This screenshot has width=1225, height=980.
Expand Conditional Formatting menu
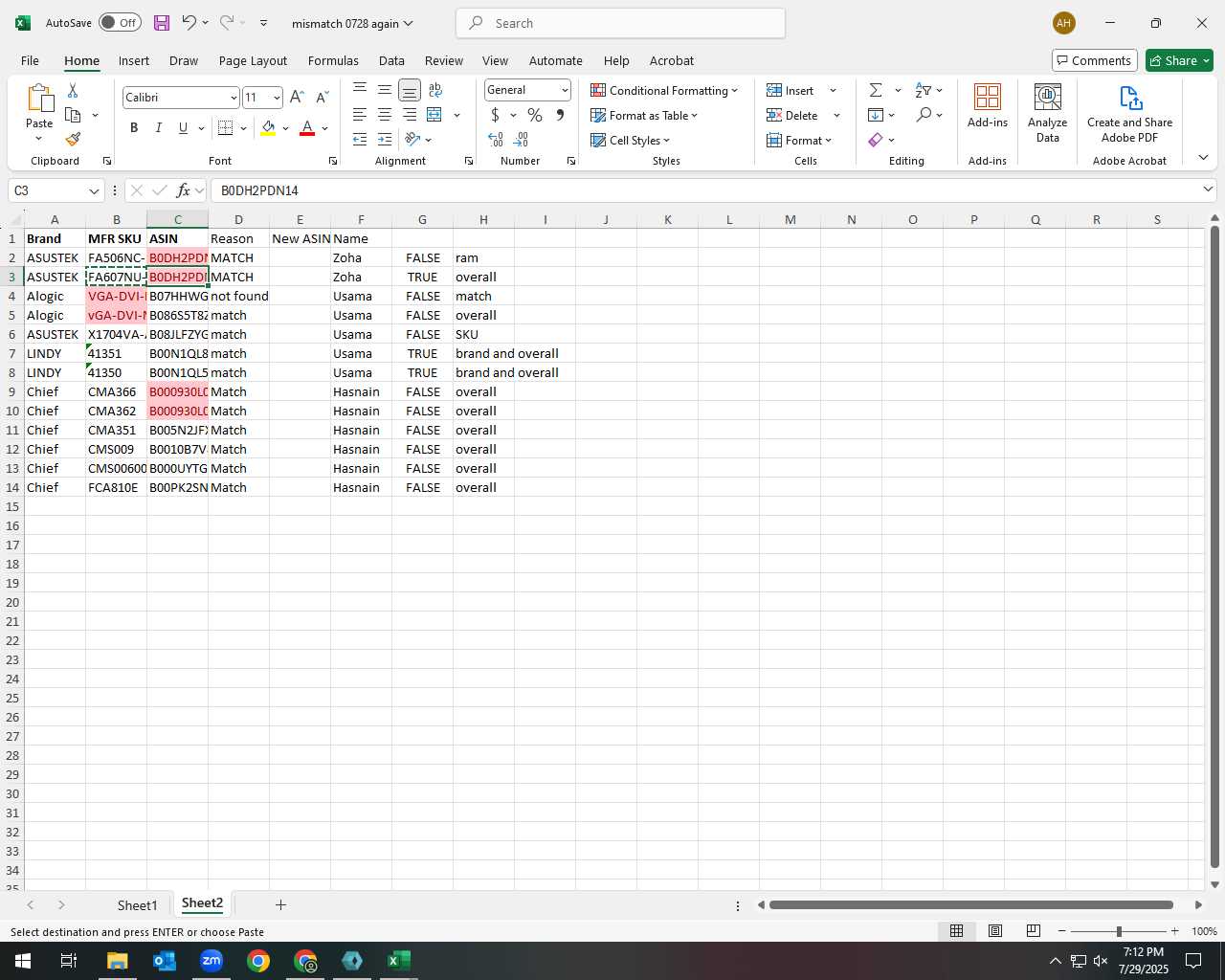tap(664, 90)
